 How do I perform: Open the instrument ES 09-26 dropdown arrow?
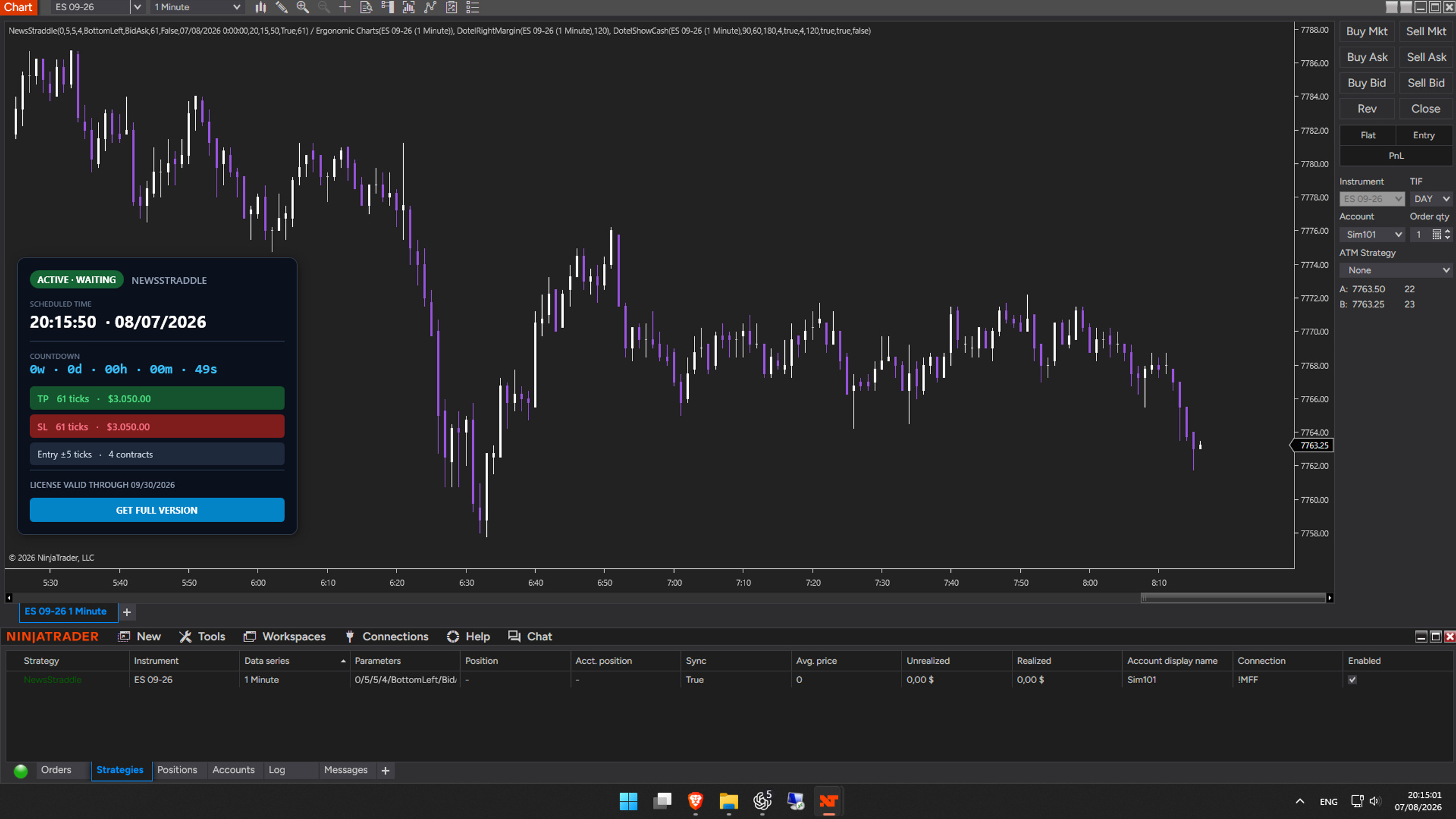point(136,7)
